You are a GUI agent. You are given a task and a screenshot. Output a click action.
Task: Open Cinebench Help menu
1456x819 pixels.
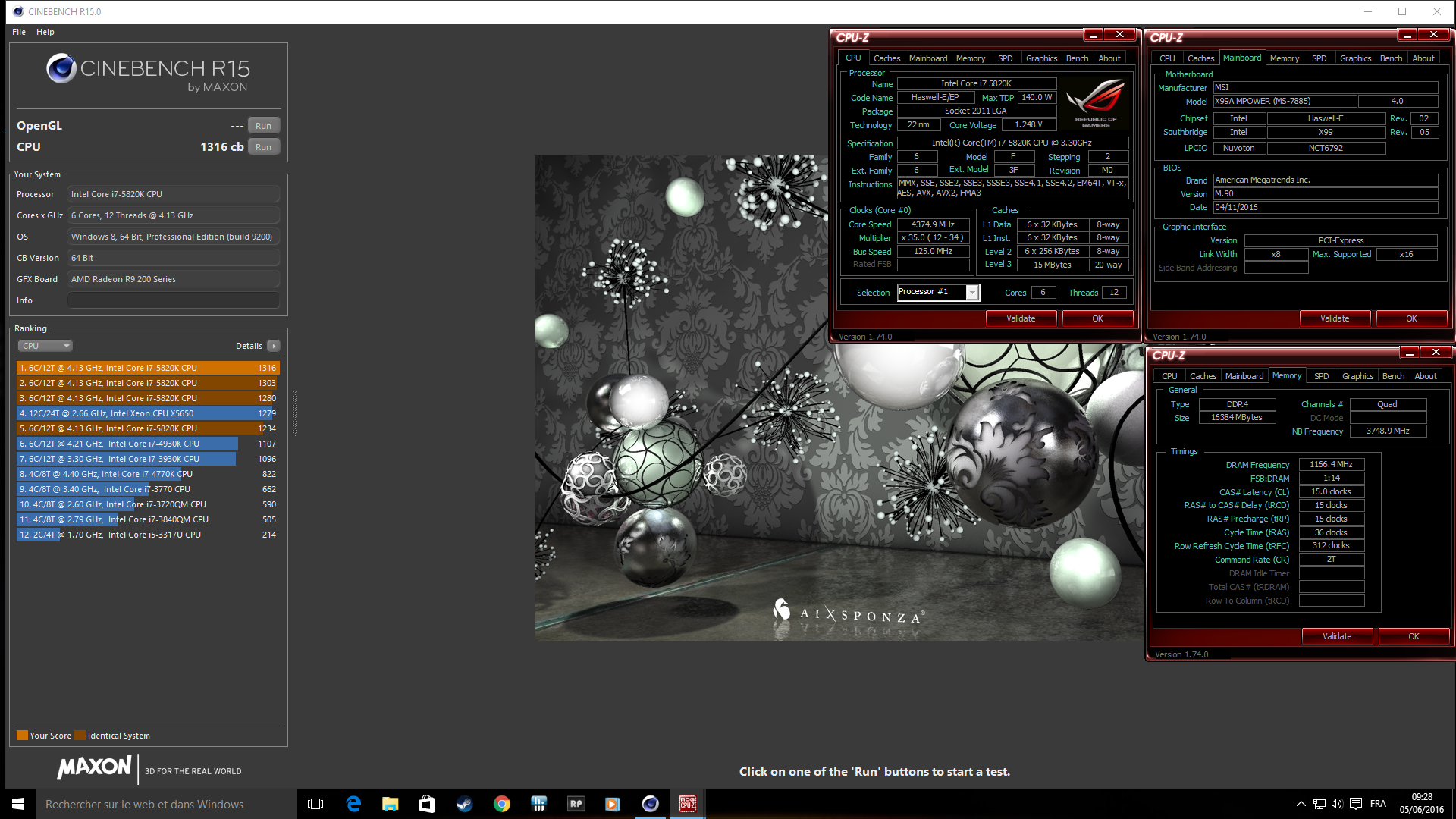click(x=45, y=32)
